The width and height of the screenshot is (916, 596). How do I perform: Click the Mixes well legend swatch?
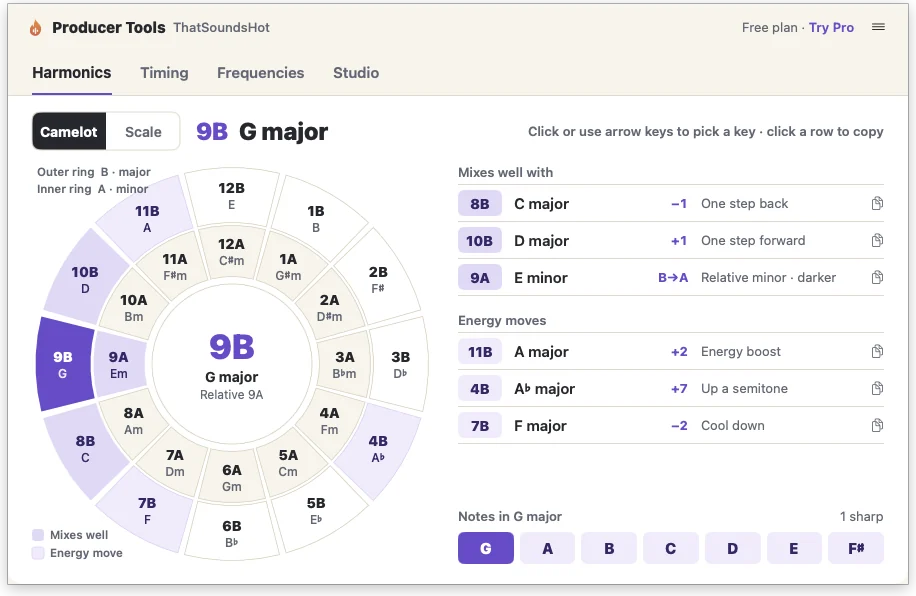(x=38, y=535)
